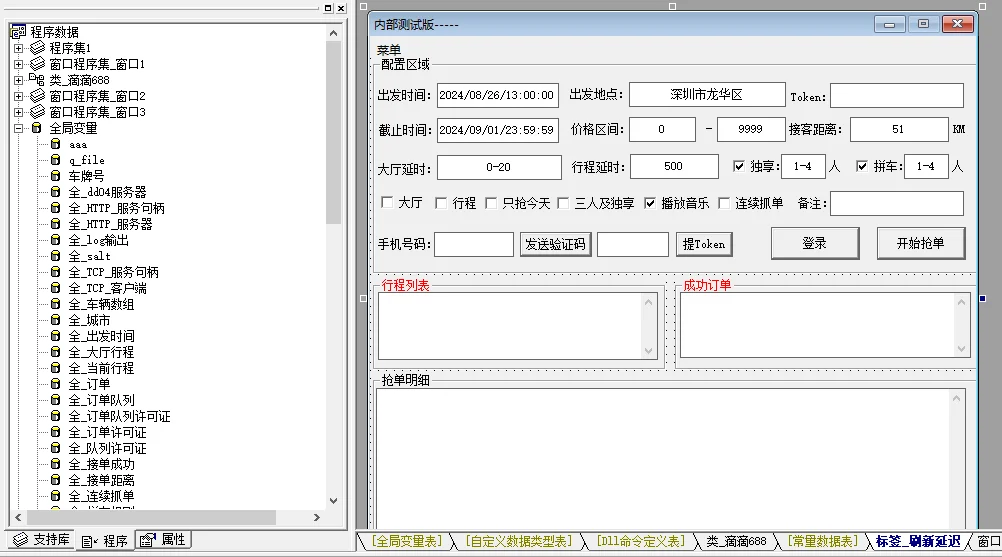Switch to the 自定义数据类型表 tab
1002x557 pixels.
pyautogui.click(x=519, y=541)
